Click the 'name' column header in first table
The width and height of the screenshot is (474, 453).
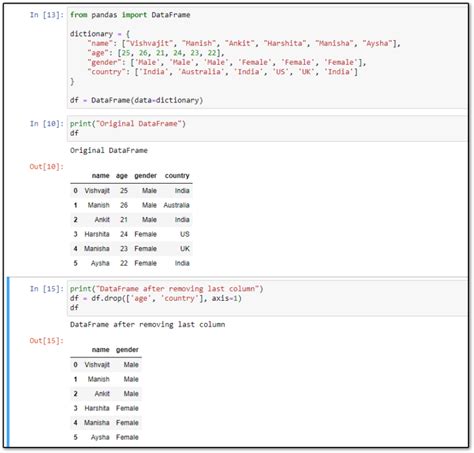[100, 176]
